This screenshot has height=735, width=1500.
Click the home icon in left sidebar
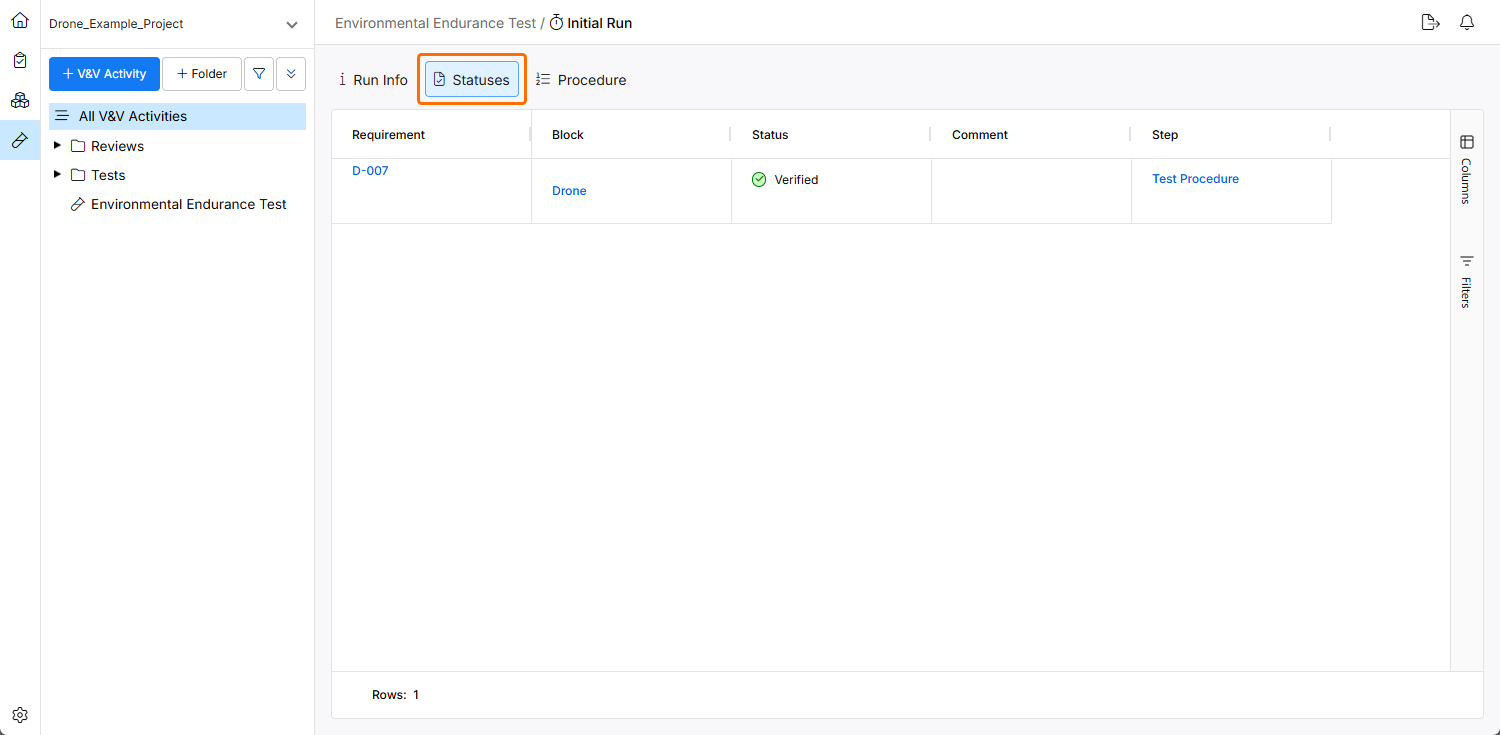20,20
